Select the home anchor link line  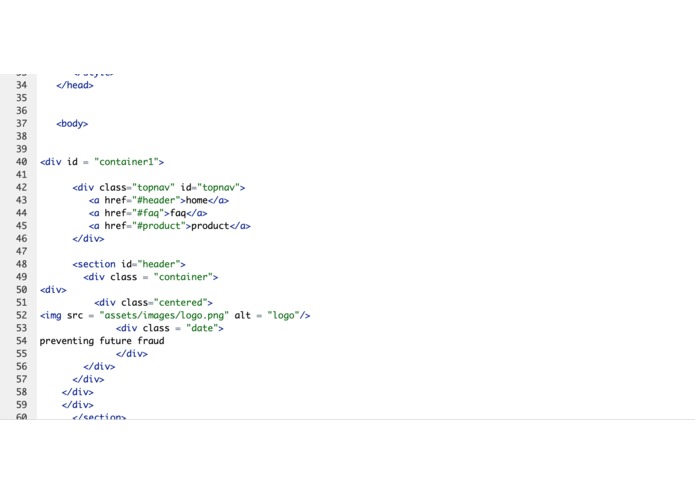[159, 200]
